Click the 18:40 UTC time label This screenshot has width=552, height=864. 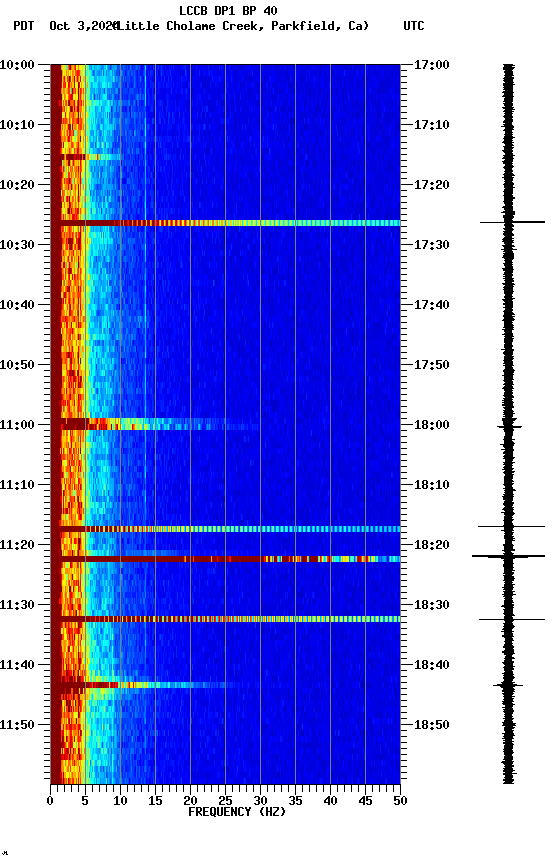click(x=432, y=665)
